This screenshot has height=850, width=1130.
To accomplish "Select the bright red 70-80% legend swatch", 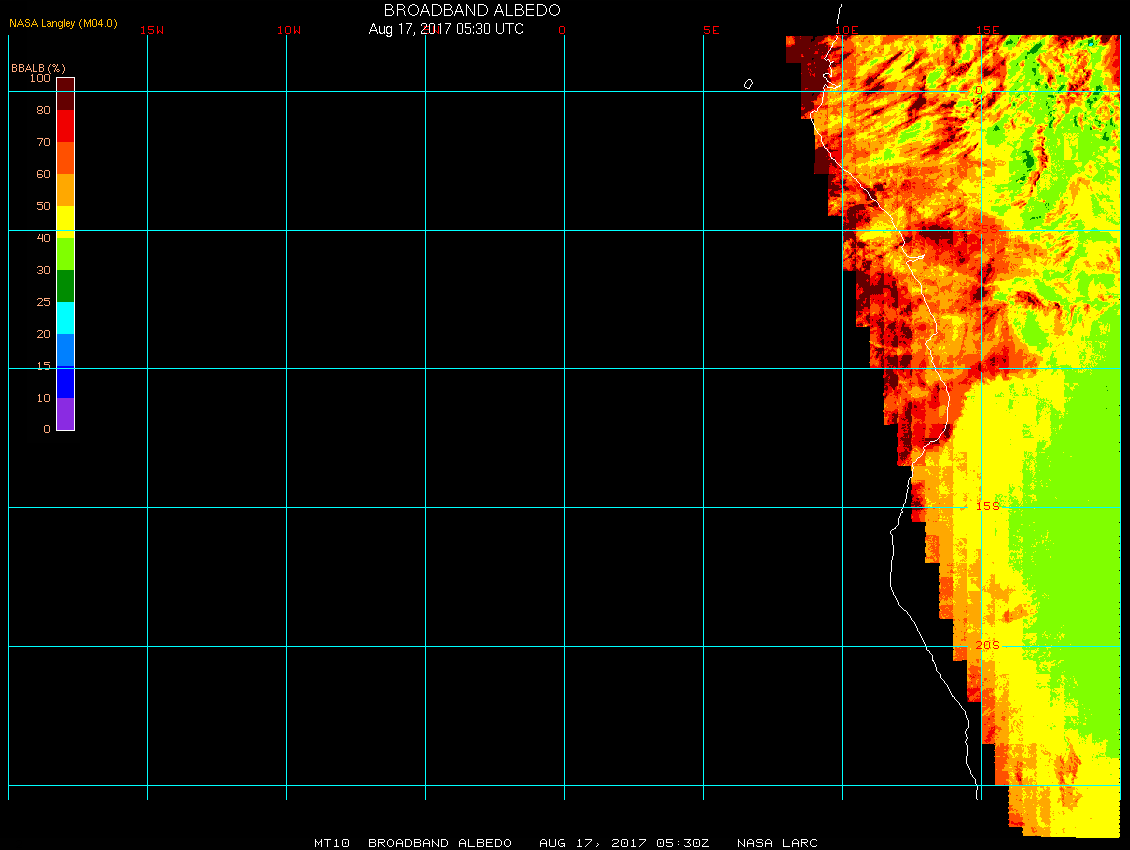I will click(65, 126).
